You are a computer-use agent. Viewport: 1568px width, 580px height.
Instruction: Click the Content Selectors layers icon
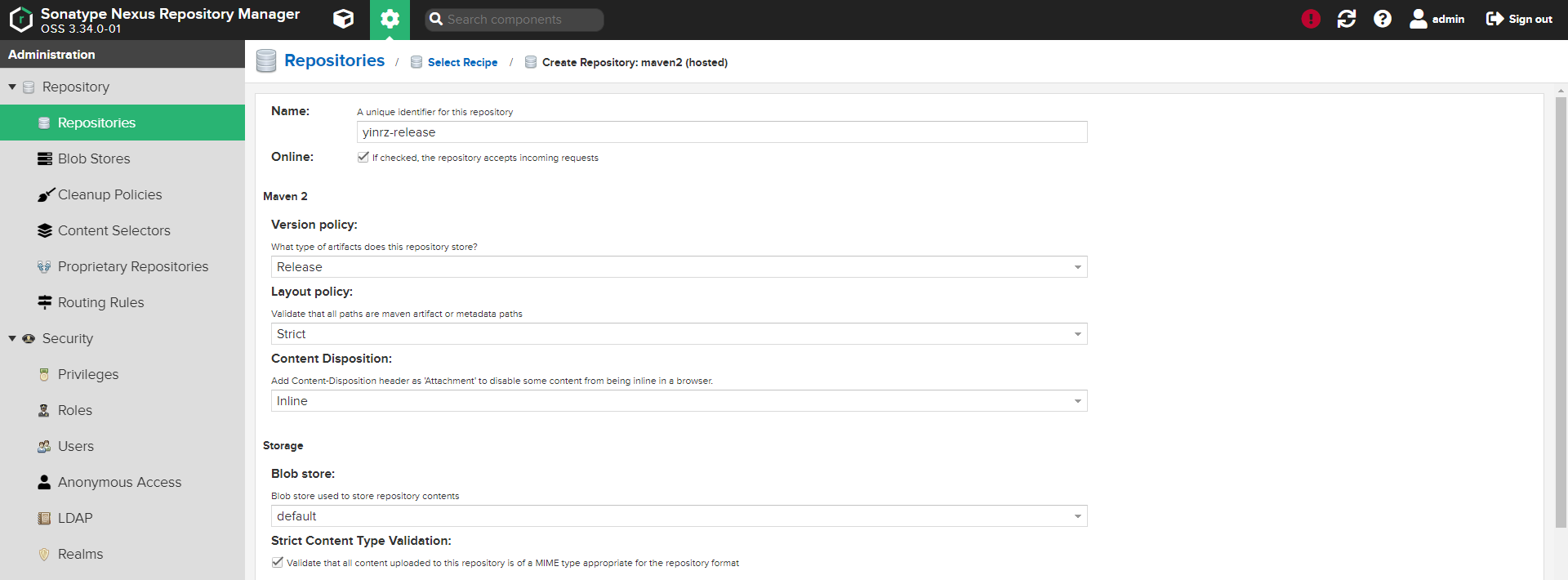pos(45,230)
